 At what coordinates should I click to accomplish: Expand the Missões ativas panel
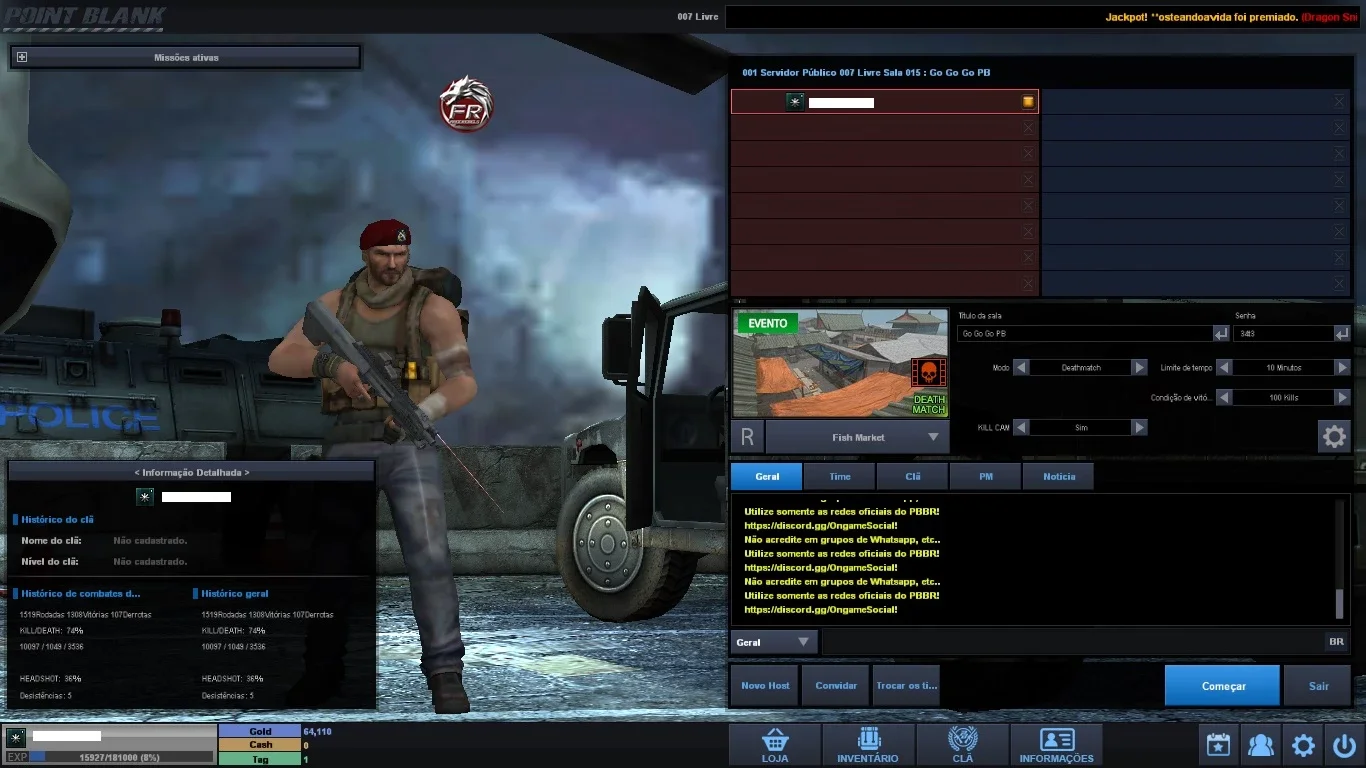pyautogui.click(x=186, y=57)
